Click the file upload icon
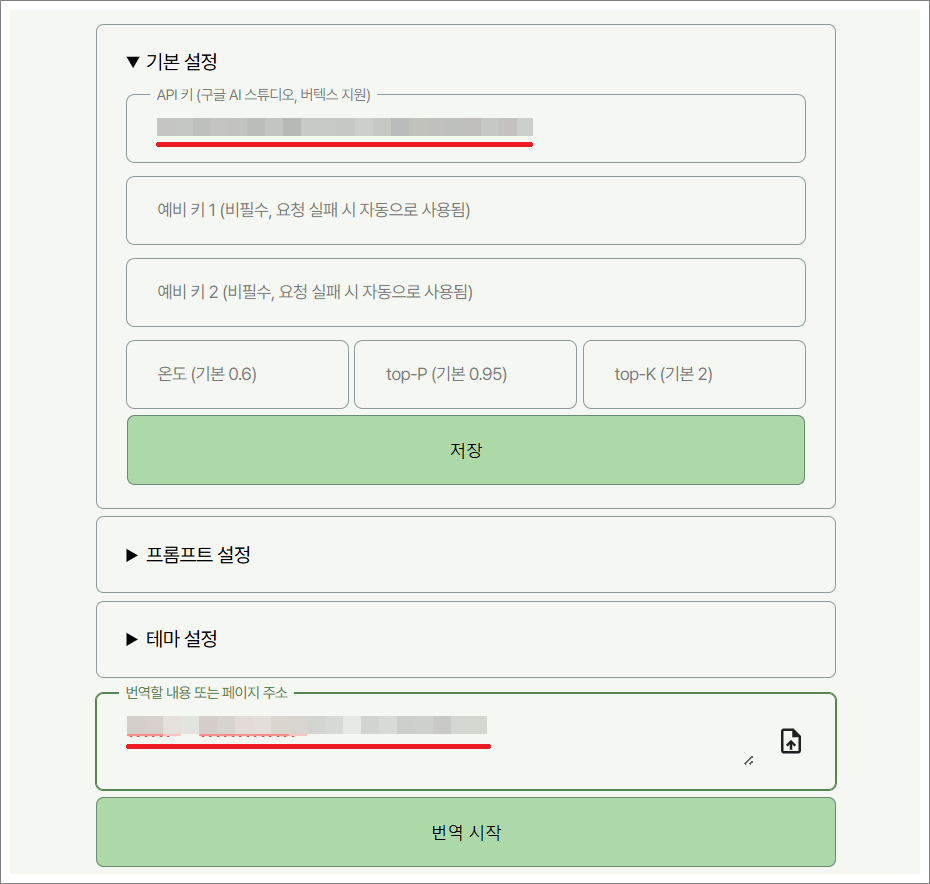930x884 pixels. coord(789,740)
